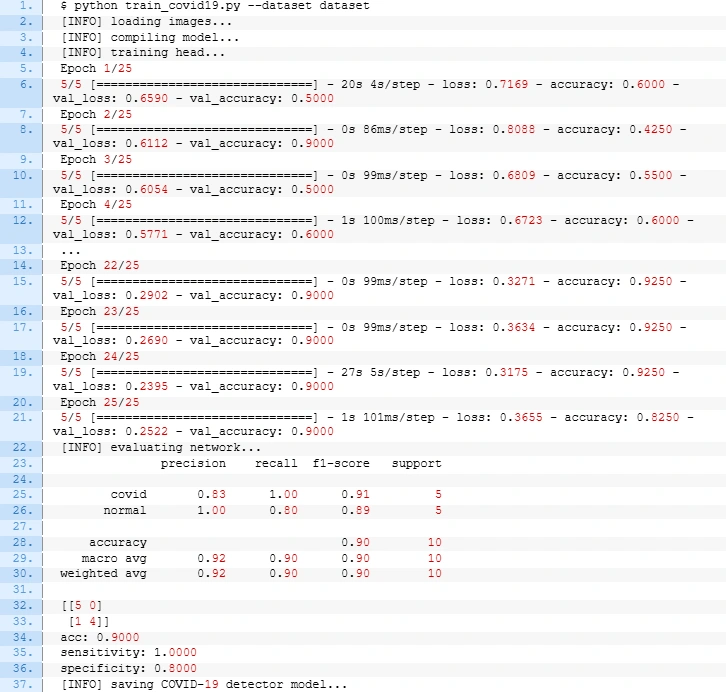Click the 'support' column header
Viewport: 726px width, 692px height.
click(x=416, y=464)
